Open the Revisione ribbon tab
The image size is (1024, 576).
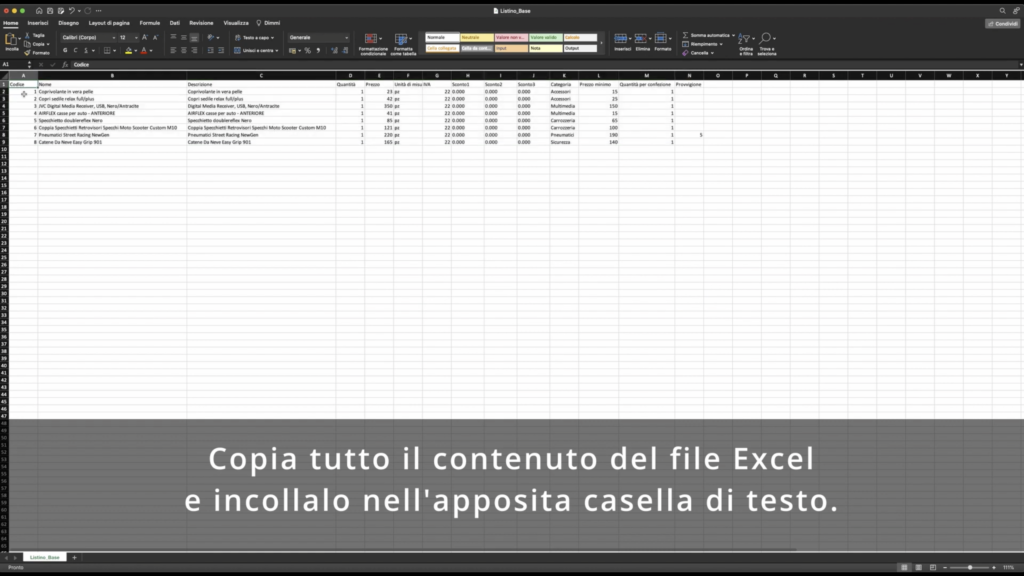[202, 23]
